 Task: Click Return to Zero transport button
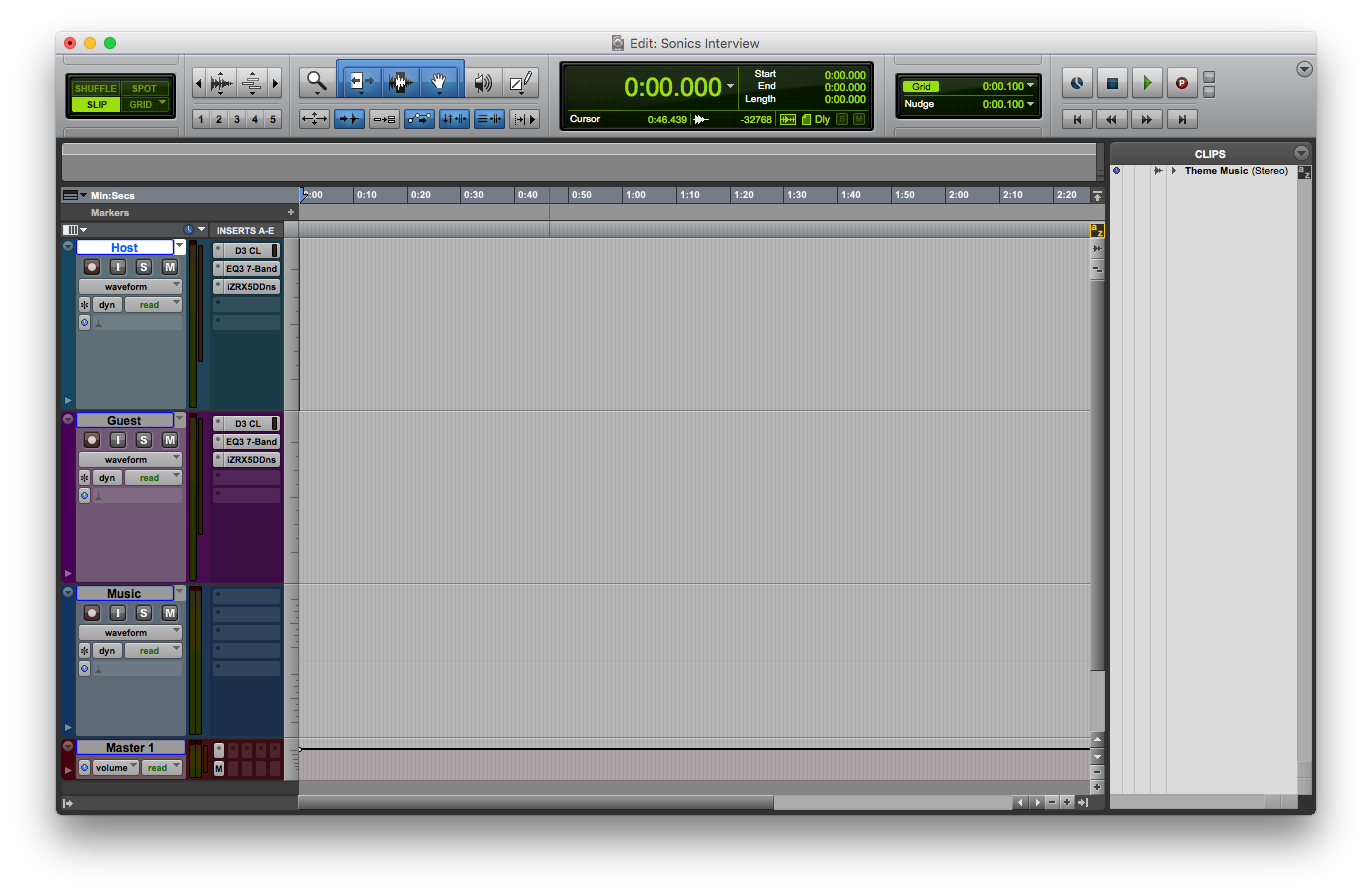(1077, 119)
